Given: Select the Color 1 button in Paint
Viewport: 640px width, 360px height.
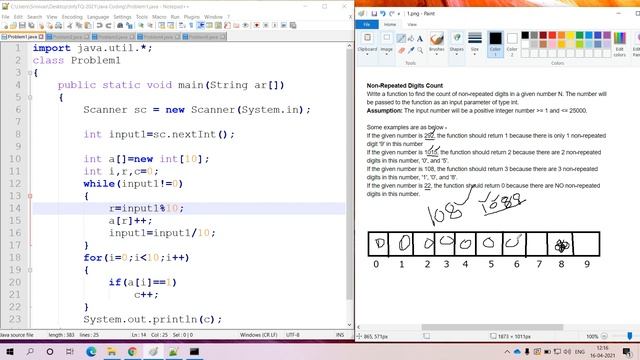Looking at the screenshot, I should click(496, 44).
